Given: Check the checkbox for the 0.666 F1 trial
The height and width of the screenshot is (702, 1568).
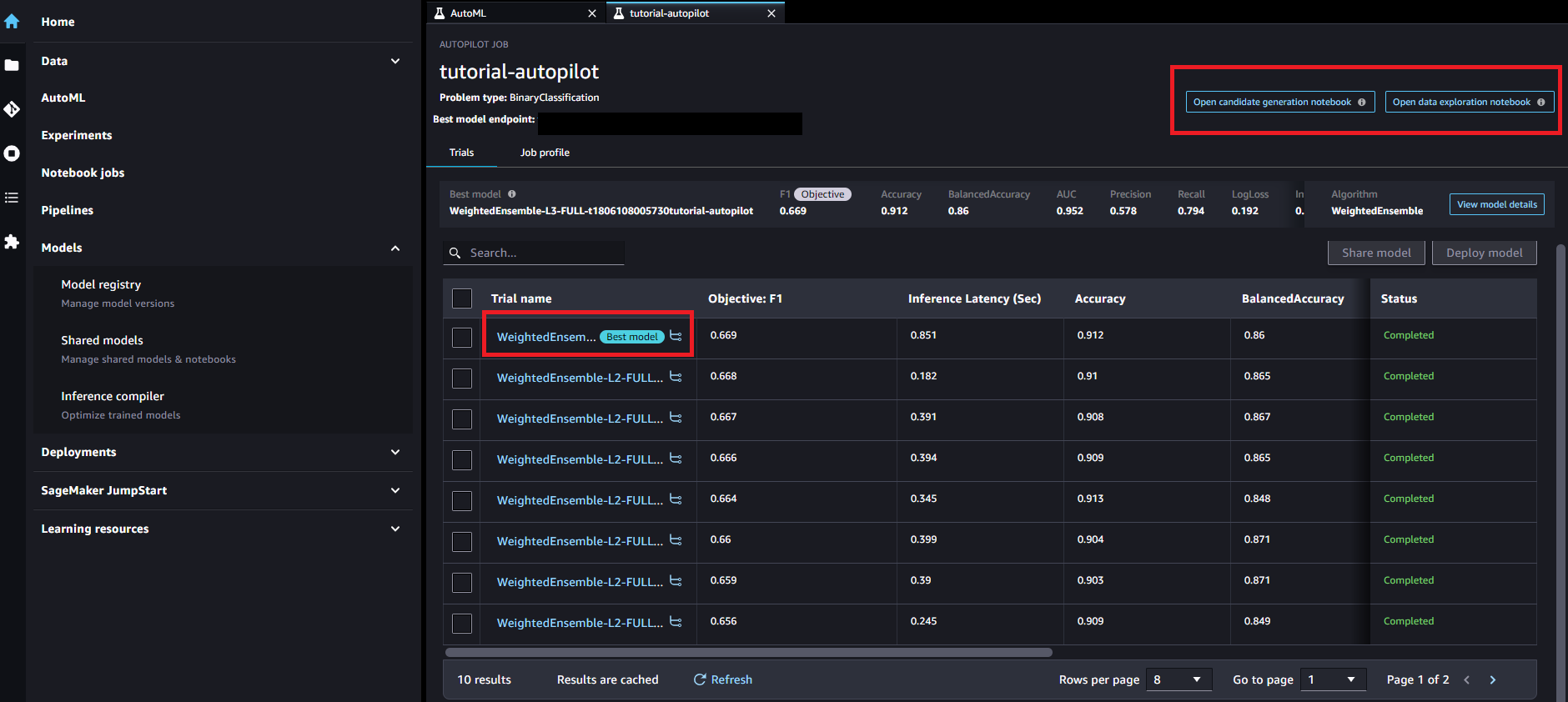Looking at the screenshot, I should coord(462,460).
